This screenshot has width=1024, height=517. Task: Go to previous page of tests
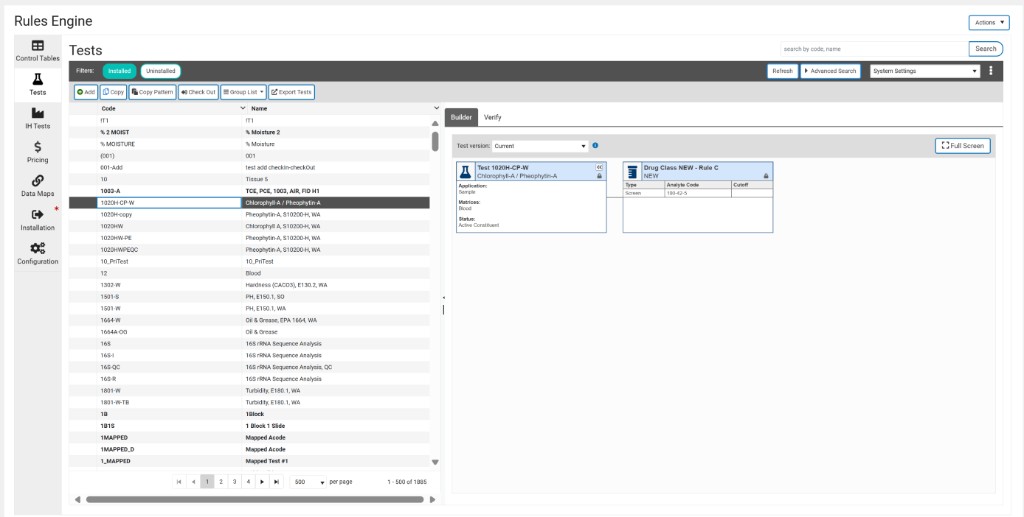pos(193,482)
